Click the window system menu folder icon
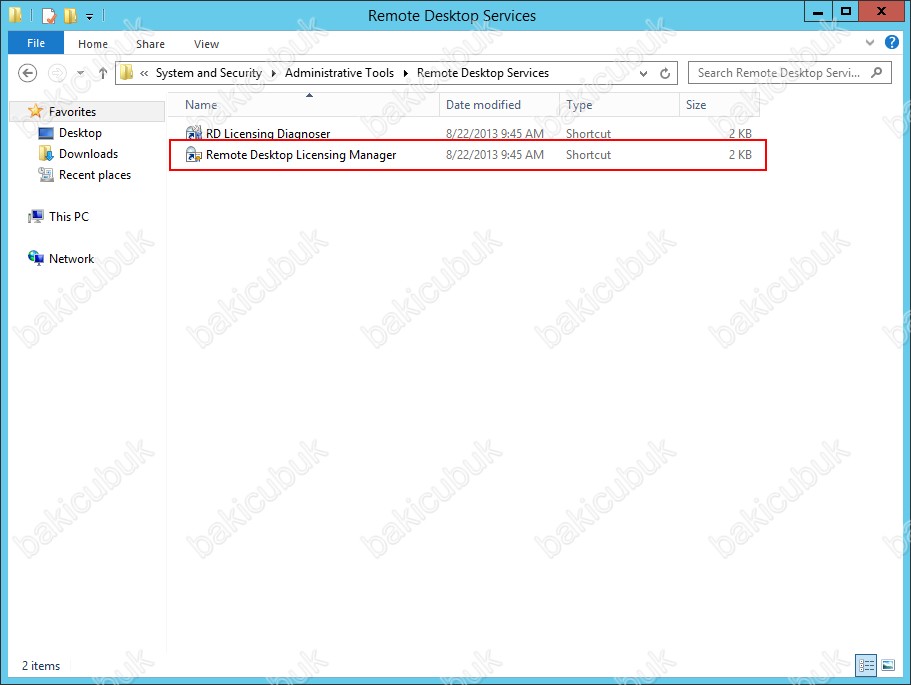 [x=16, y=15]
